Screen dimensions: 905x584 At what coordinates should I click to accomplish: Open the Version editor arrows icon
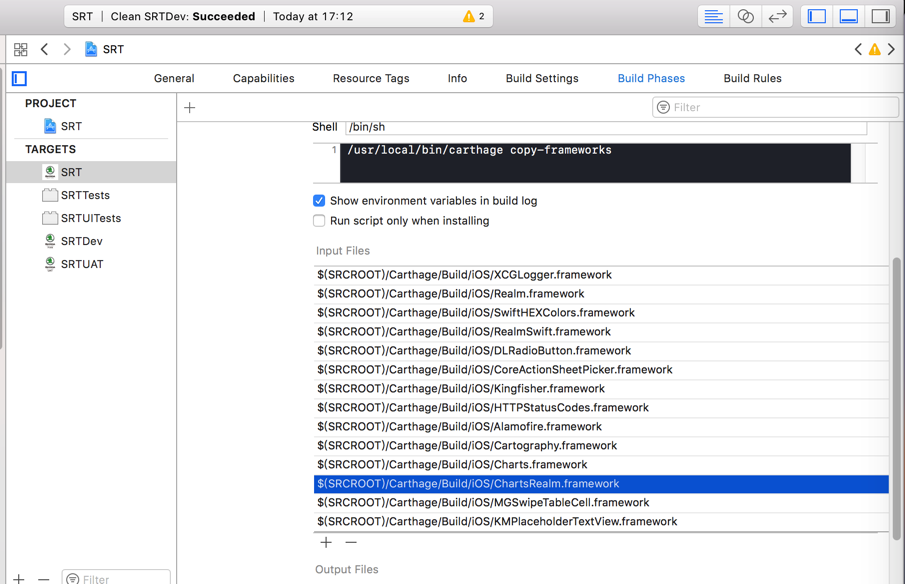coord(777,16)
